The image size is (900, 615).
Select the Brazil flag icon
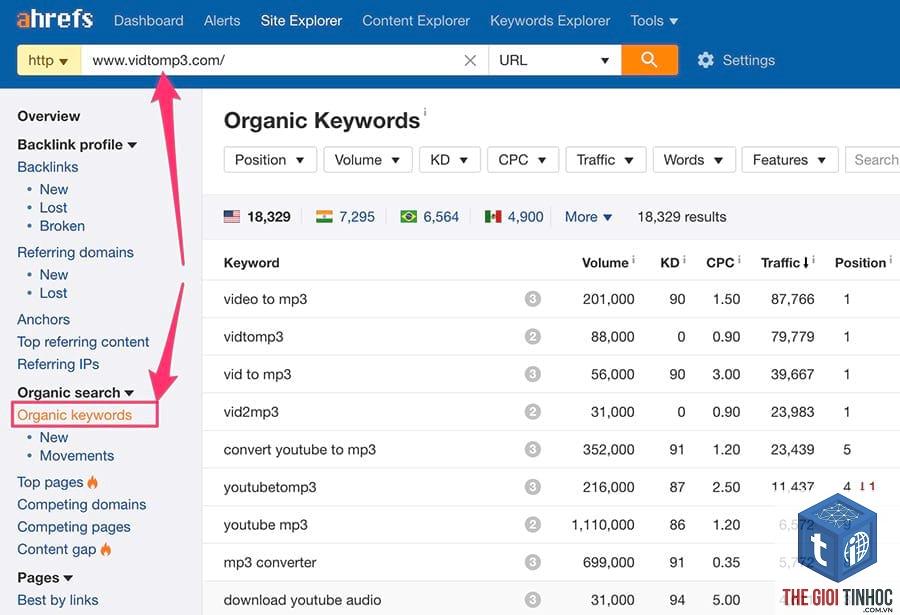click(x=409, y=216)
